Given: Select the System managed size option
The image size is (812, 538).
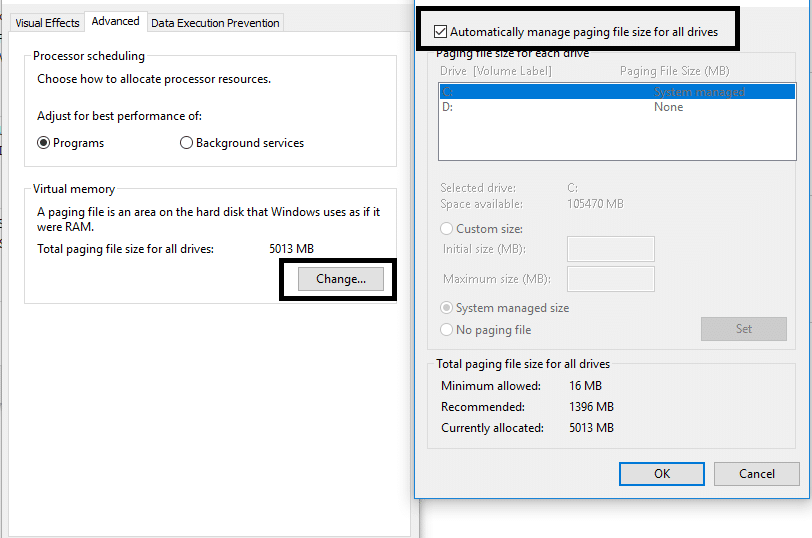Looking at the screenshot, I should [x=447, y=308].
